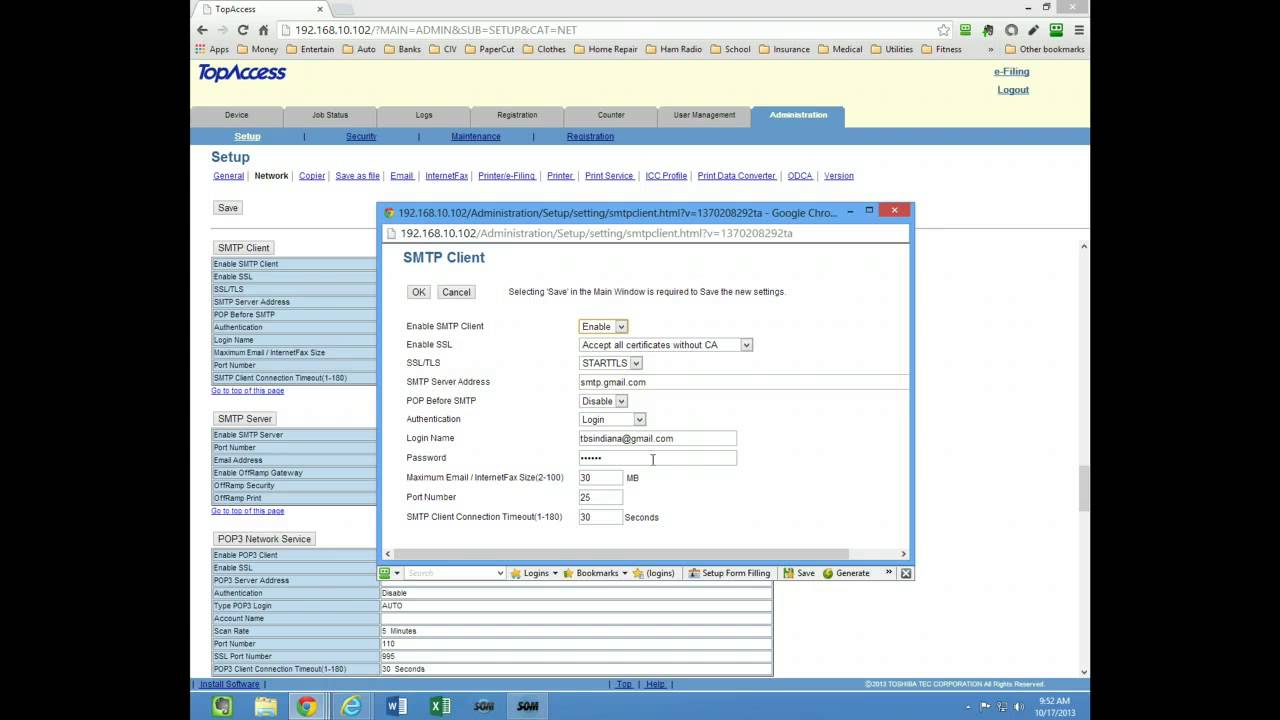Close the RoboForm toolbar
Viewport: 1280px width, 720px height.
[906, 573]
